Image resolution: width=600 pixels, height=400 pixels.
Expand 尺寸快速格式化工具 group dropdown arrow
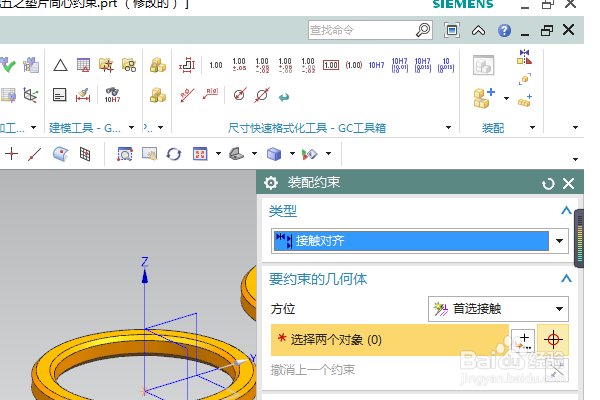[448, 127]
